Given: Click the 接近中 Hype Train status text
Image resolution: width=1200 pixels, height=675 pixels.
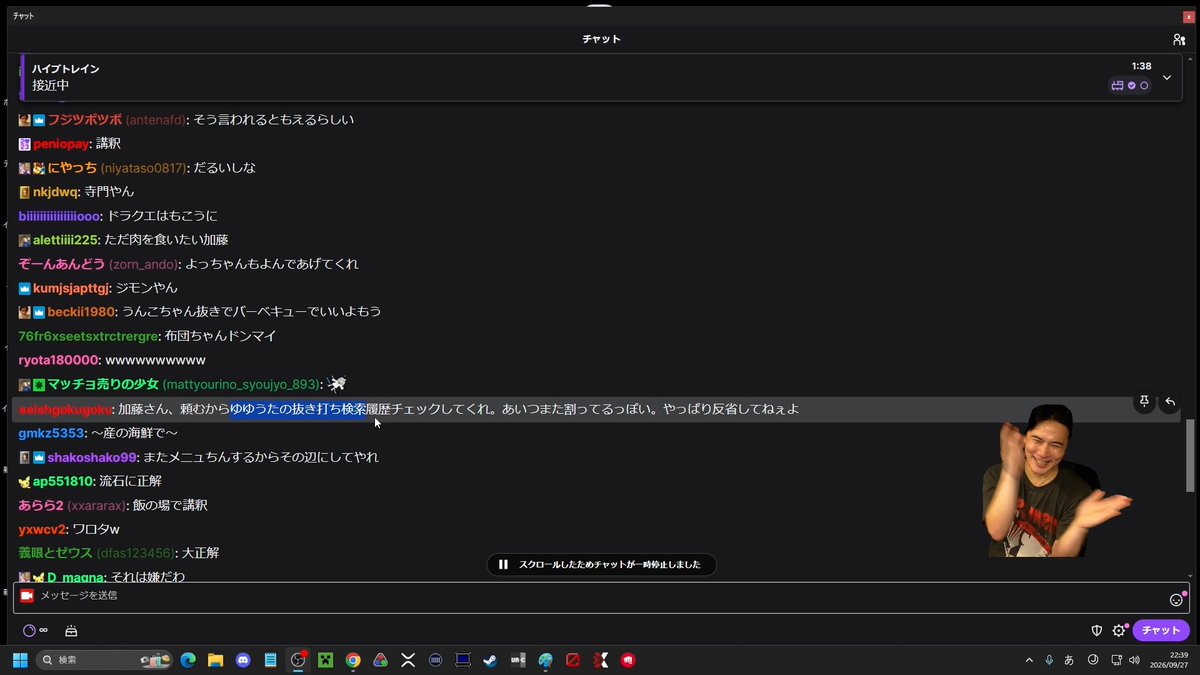Looking at the screenshot, I should click(50, 86).
